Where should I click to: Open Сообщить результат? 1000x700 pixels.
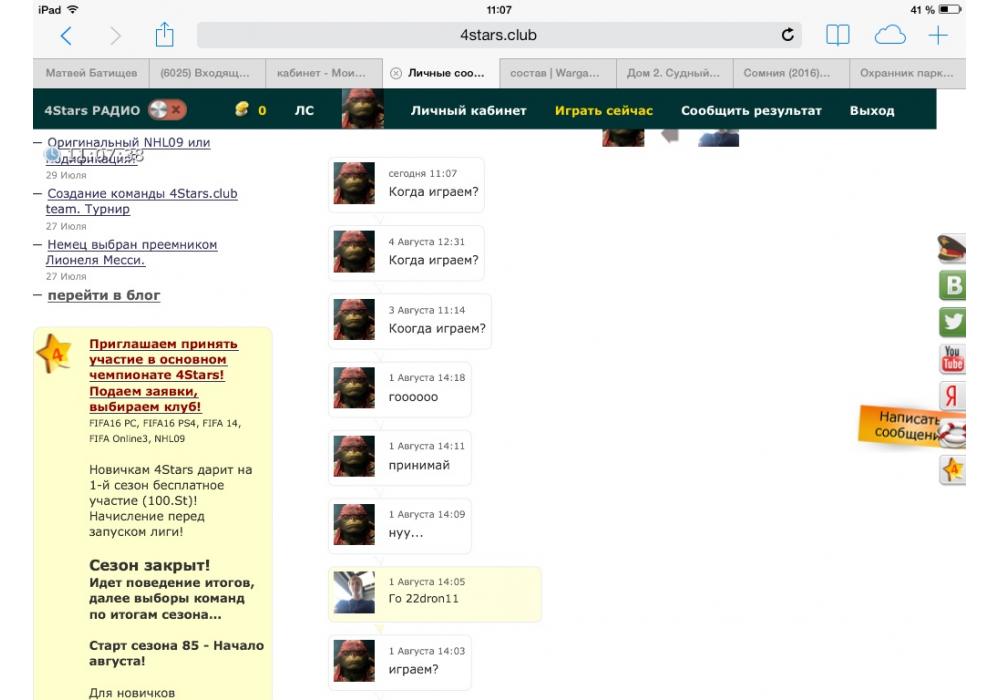[x=751, y=110]
